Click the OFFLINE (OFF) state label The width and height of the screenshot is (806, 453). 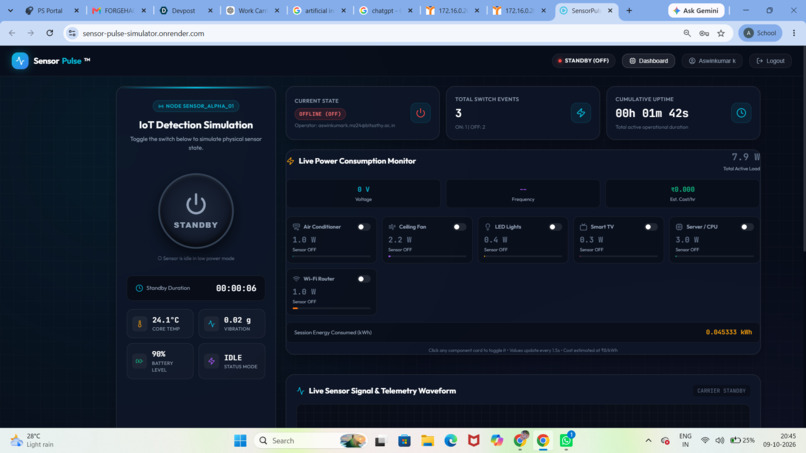[320, 114]
